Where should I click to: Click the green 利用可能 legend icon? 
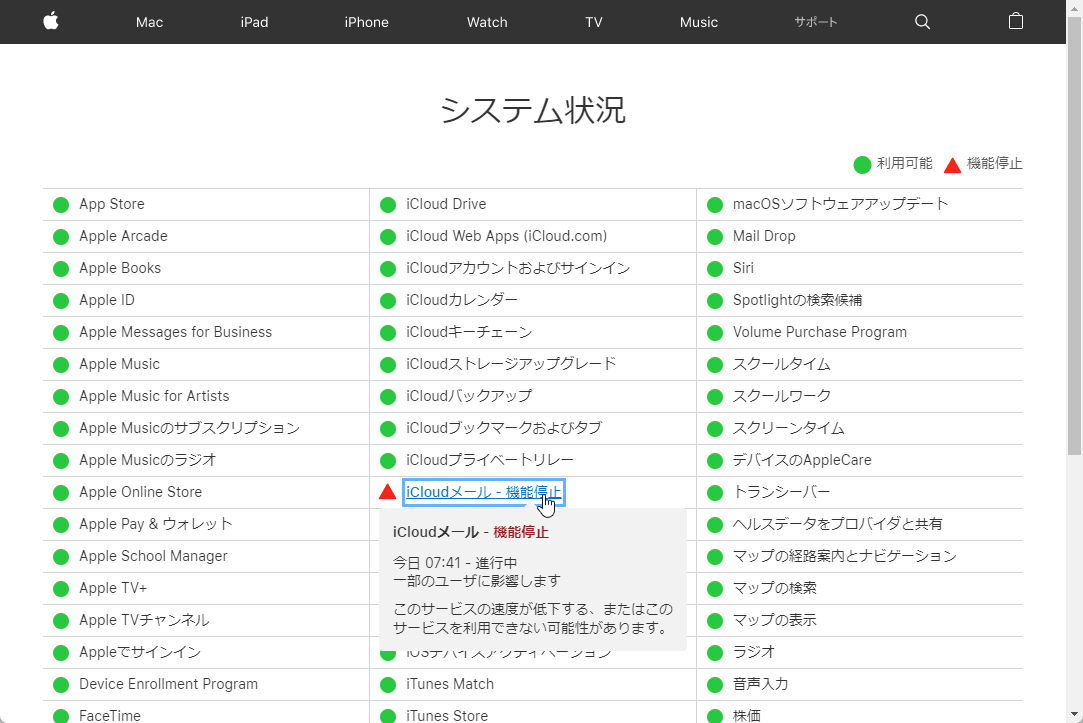tap(861, 164)
